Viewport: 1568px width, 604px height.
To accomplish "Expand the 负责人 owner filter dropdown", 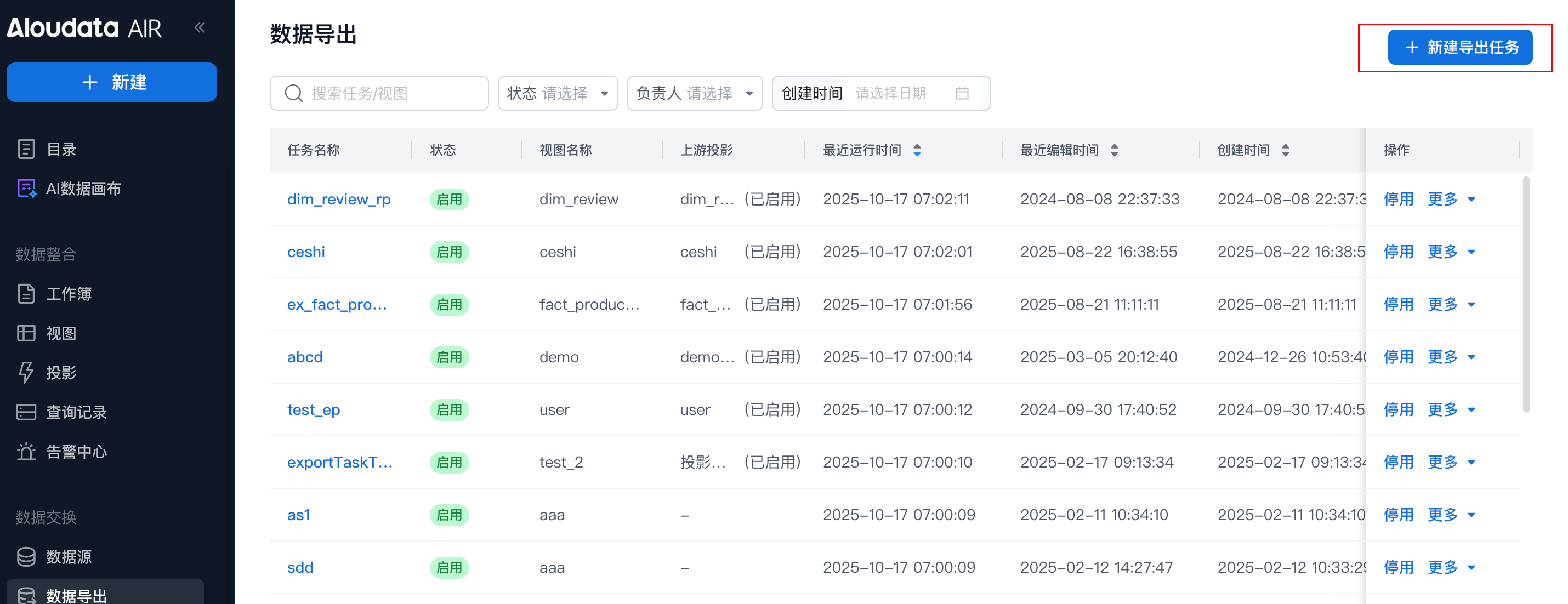I will pyautogui.click(x=694, y=93).
